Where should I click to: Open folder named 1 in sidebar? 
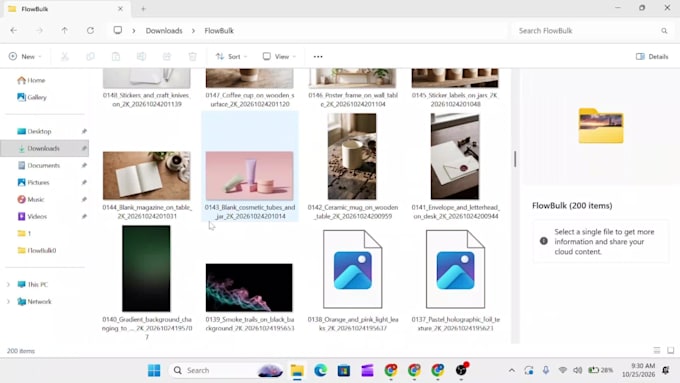[x=29, y=233]
